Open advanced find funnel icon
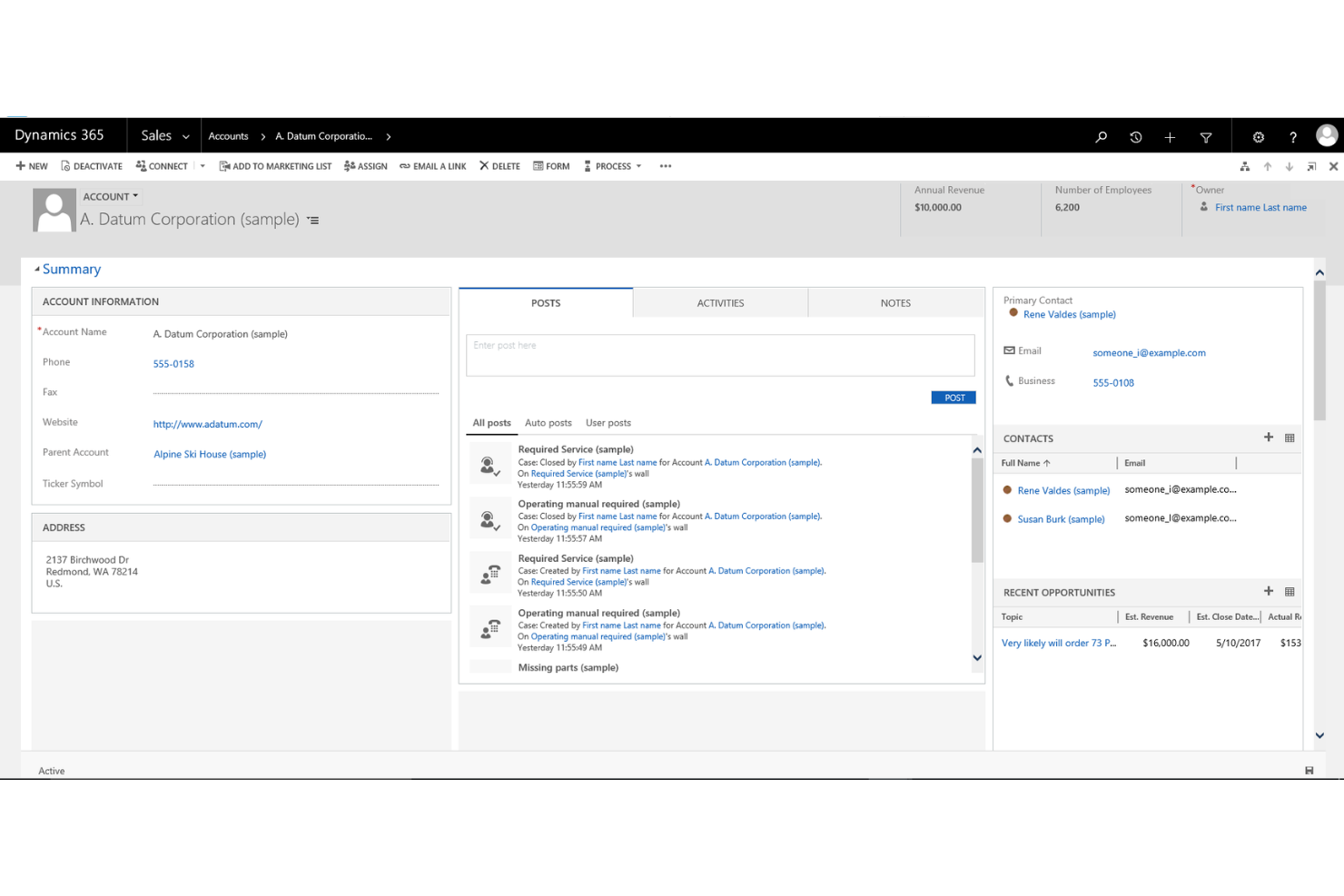This screenshot has width=1344, height=896. point(1206,137)
